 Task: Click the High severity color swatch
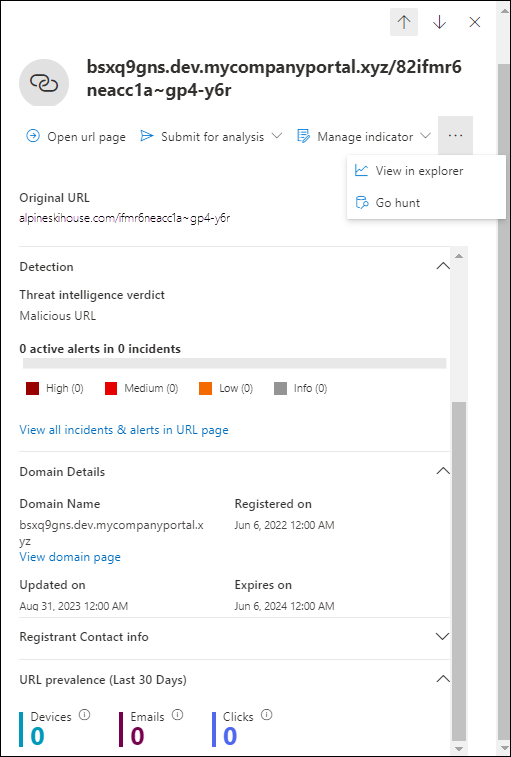(x=32, y=389)
